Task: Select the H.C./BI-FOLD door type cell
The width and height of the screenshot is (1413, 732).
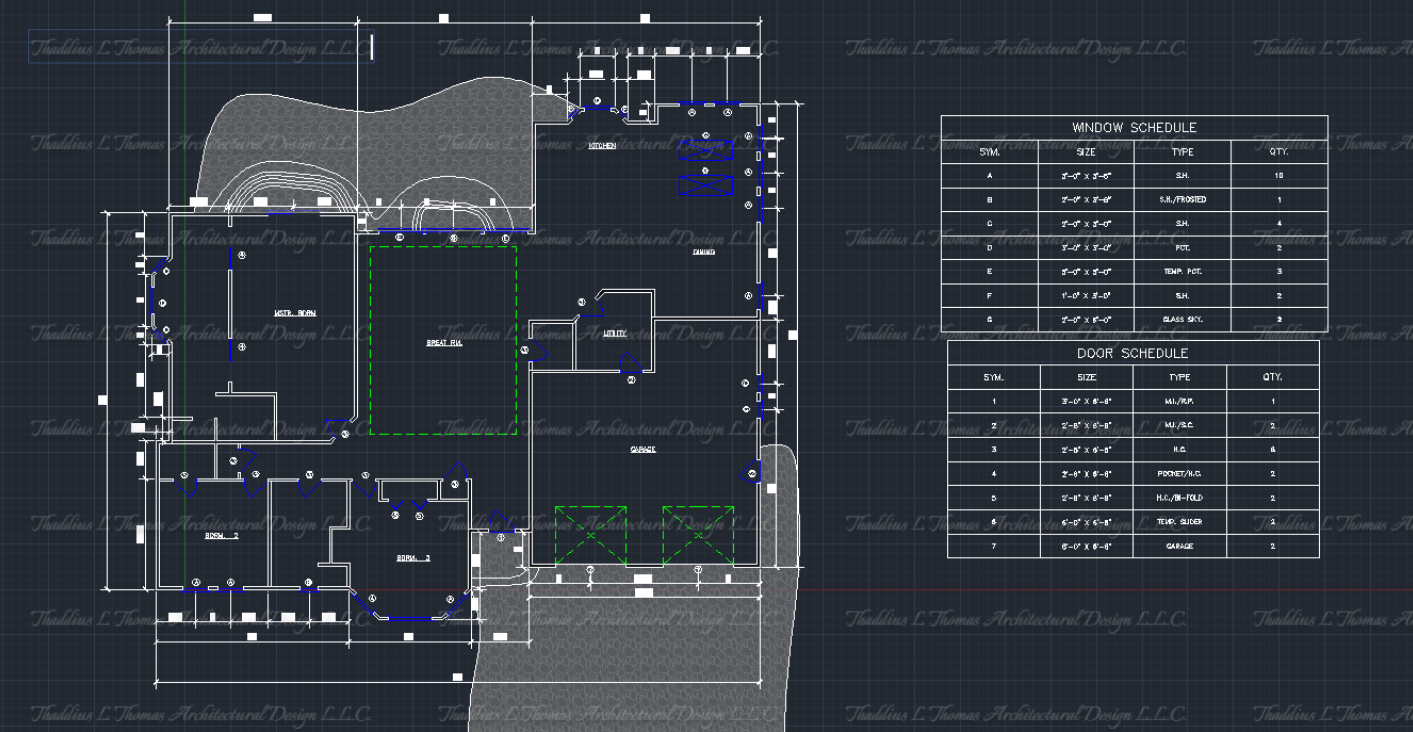Action: 1180,498
